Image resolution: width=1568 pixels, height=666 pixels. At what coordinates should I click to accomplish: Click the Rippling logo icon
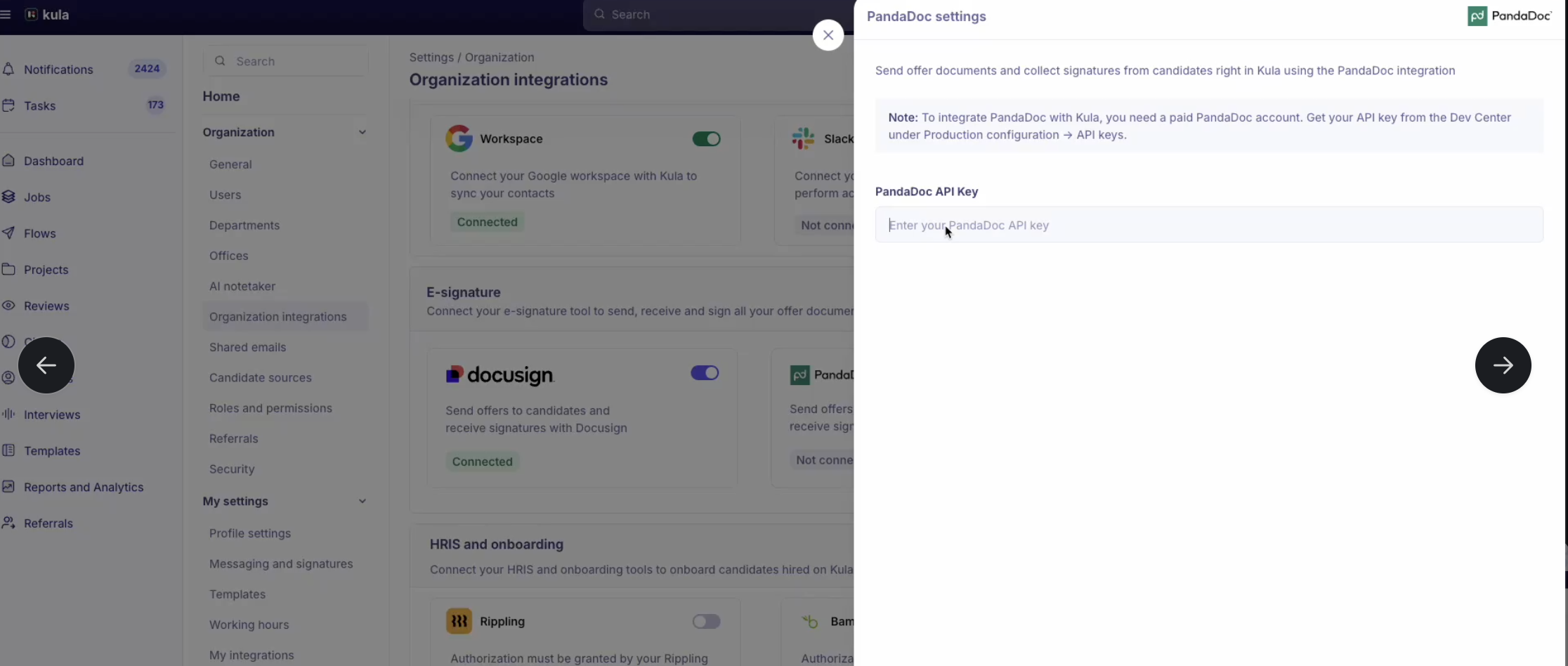459,621
